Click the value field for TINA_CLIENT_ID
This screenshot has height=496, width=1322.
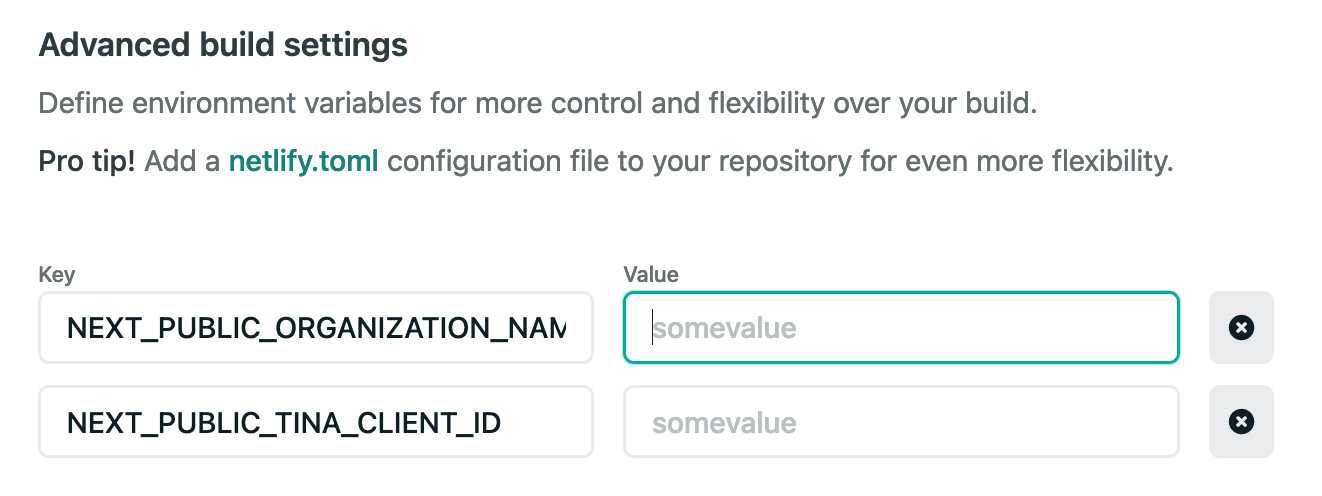pyautogui.click(x=901, y=422)
